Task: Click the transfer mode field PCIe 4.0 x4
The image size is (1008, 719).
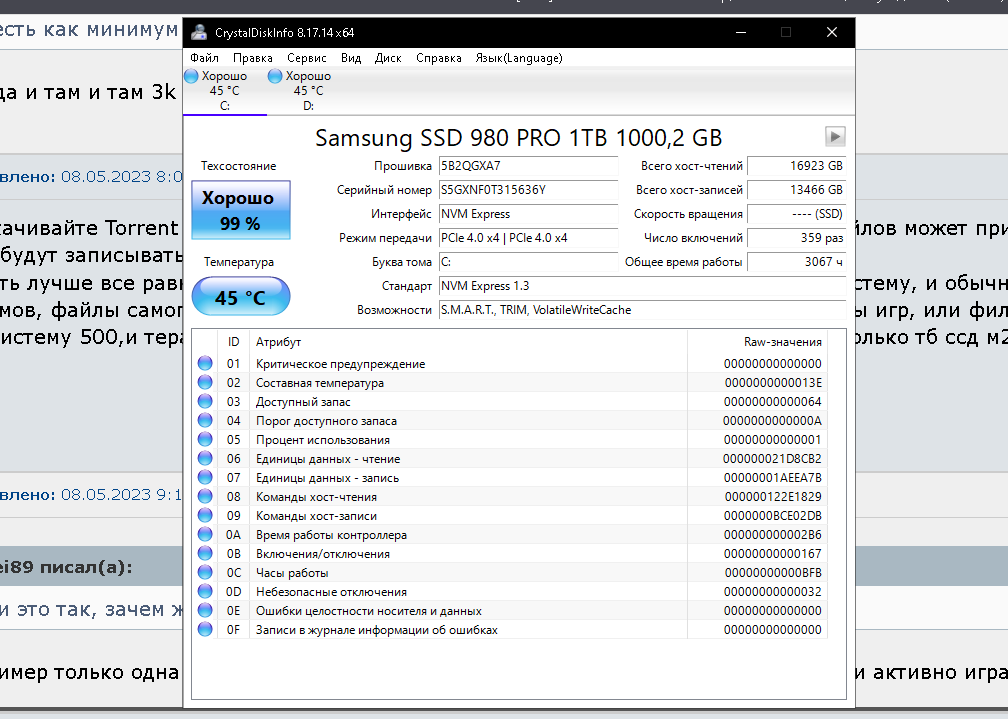Action: tap(528, 238)
